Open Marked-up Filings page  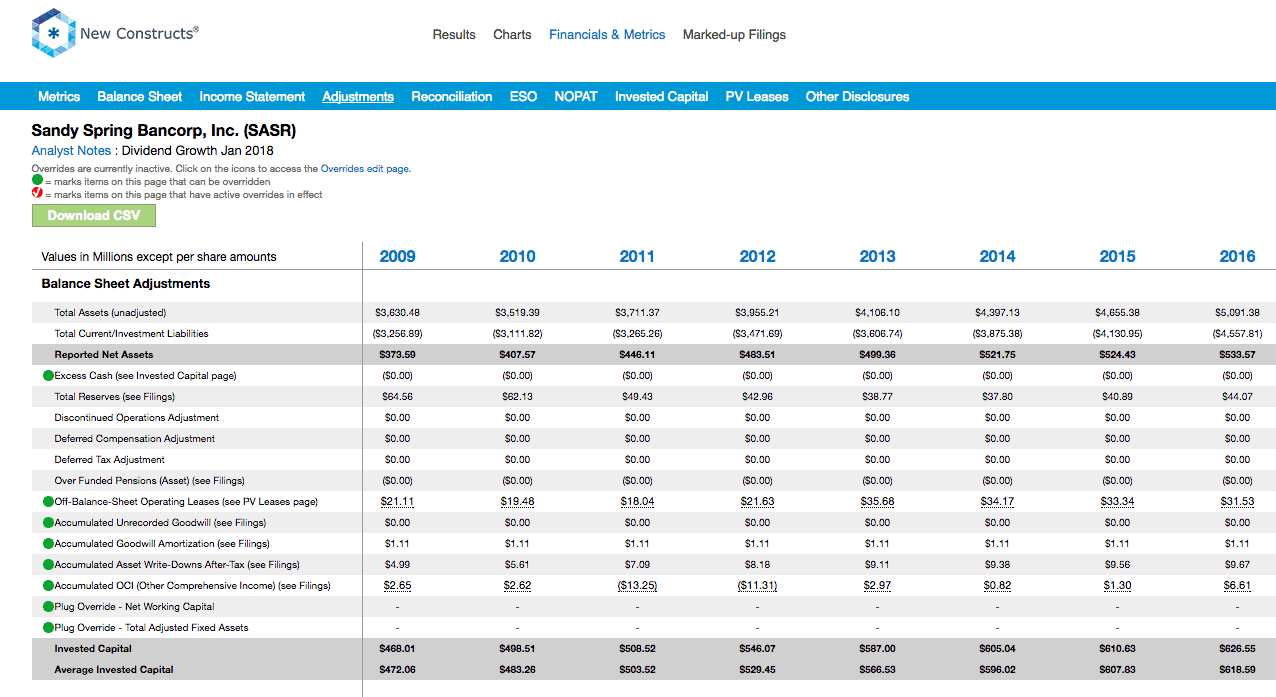click(734, 34)
